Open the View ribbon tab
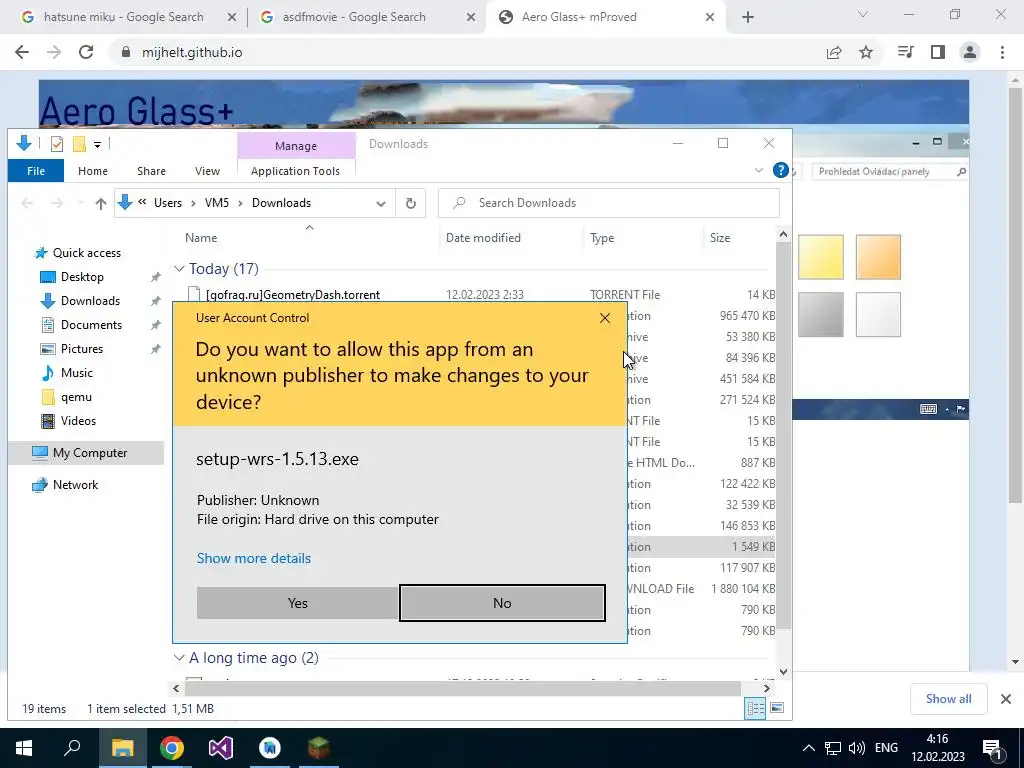The width and height of the screenshot is (1024, 768). [x=207, y=171]
